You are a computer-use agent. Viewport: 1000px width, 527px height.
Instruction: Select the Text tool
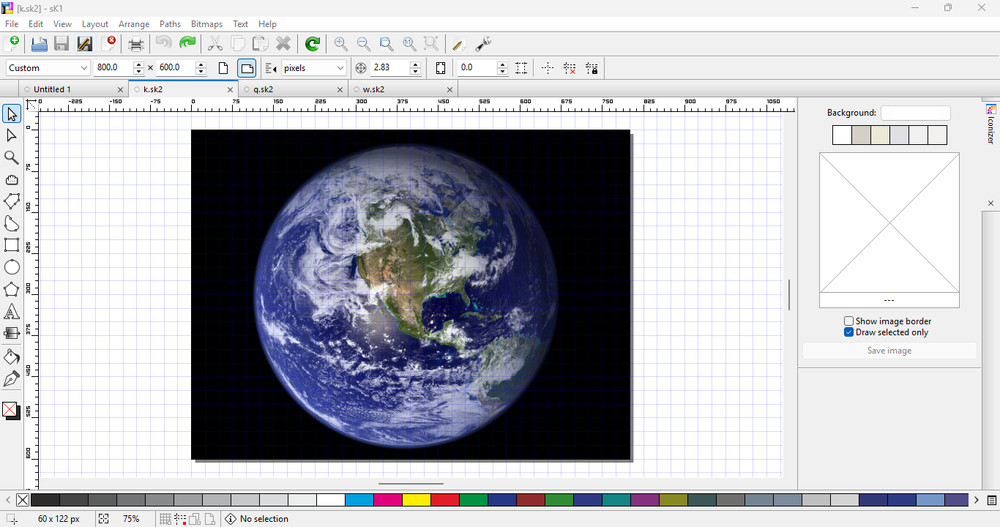coord(11,311)
